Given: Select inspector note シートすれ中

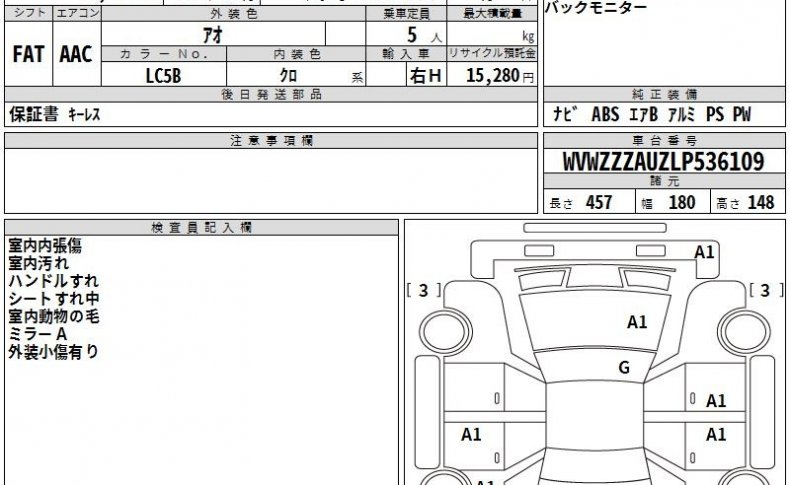Looking at the screenshot, I should [x=53, y=299].
